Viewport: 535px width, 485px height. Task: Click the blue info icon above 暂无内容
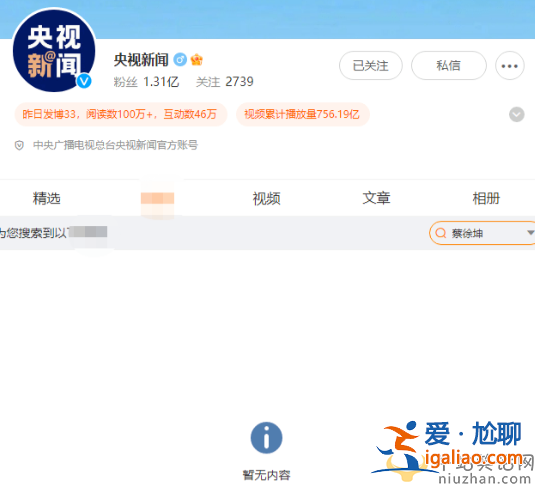(x=266, y=438)
